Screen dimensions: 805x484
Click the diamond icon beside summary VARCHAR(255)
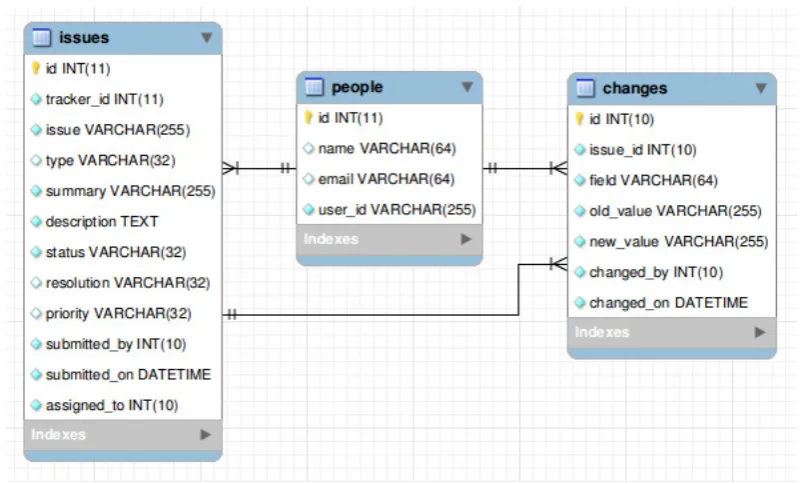pyautogui.click(x=36, y=191)
